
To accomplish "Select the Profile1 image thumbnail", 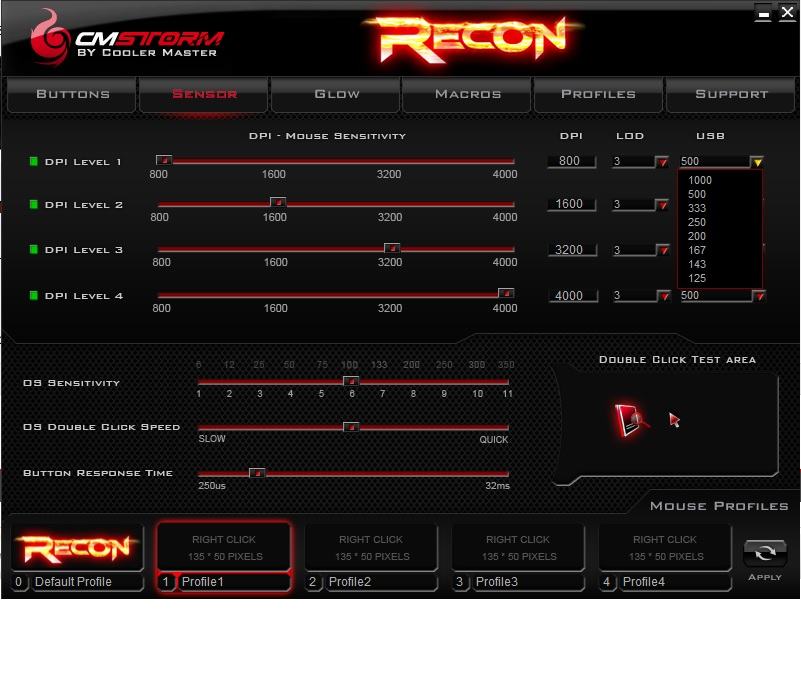I will pos(224,548).
